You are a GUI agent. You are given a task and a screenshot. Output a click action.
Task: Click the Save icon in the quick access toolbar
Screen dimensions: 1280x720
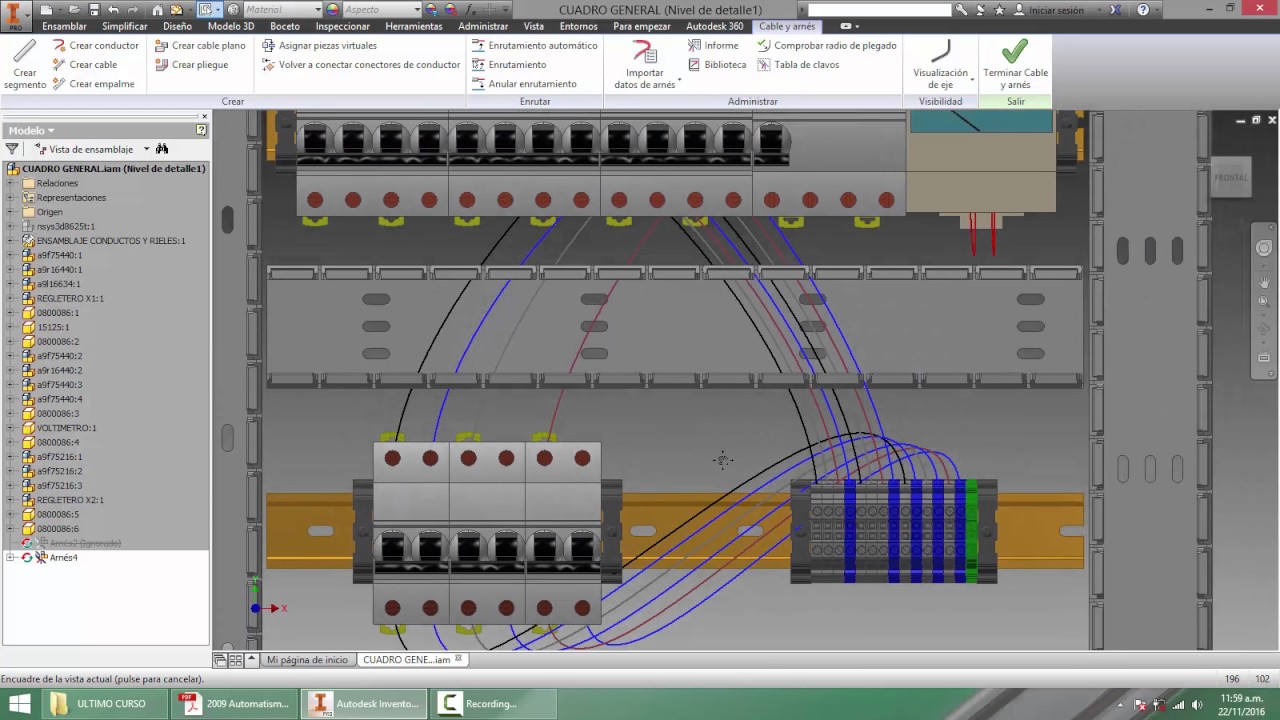pos(93,10)
